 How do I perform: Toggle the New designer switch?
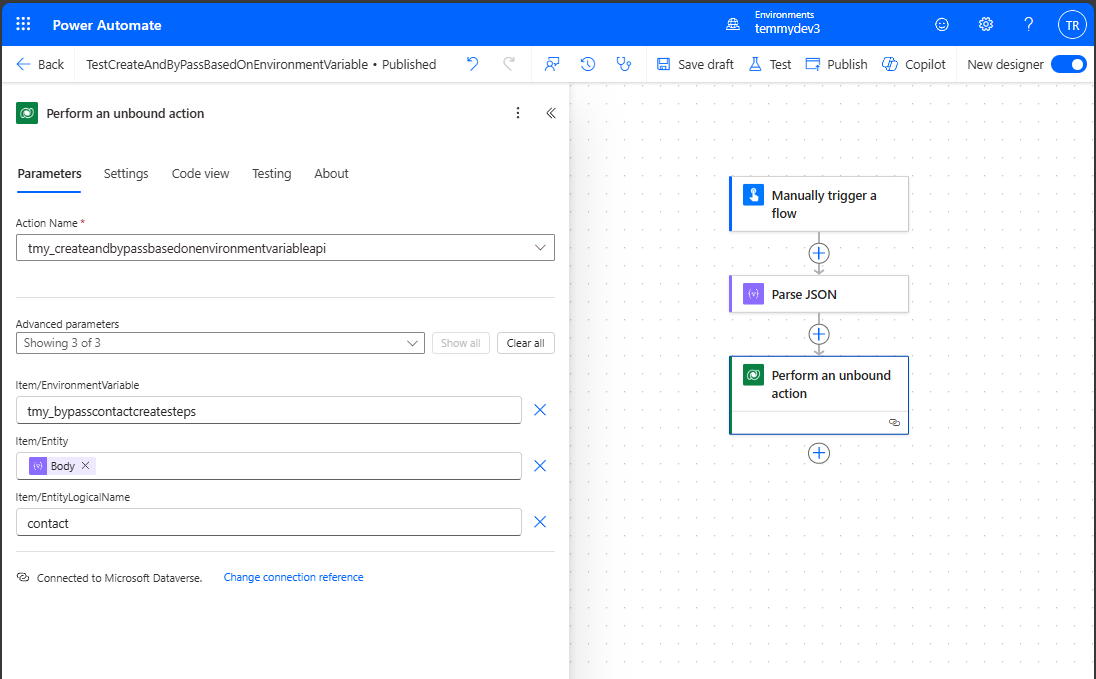[x=1069, y=64]
